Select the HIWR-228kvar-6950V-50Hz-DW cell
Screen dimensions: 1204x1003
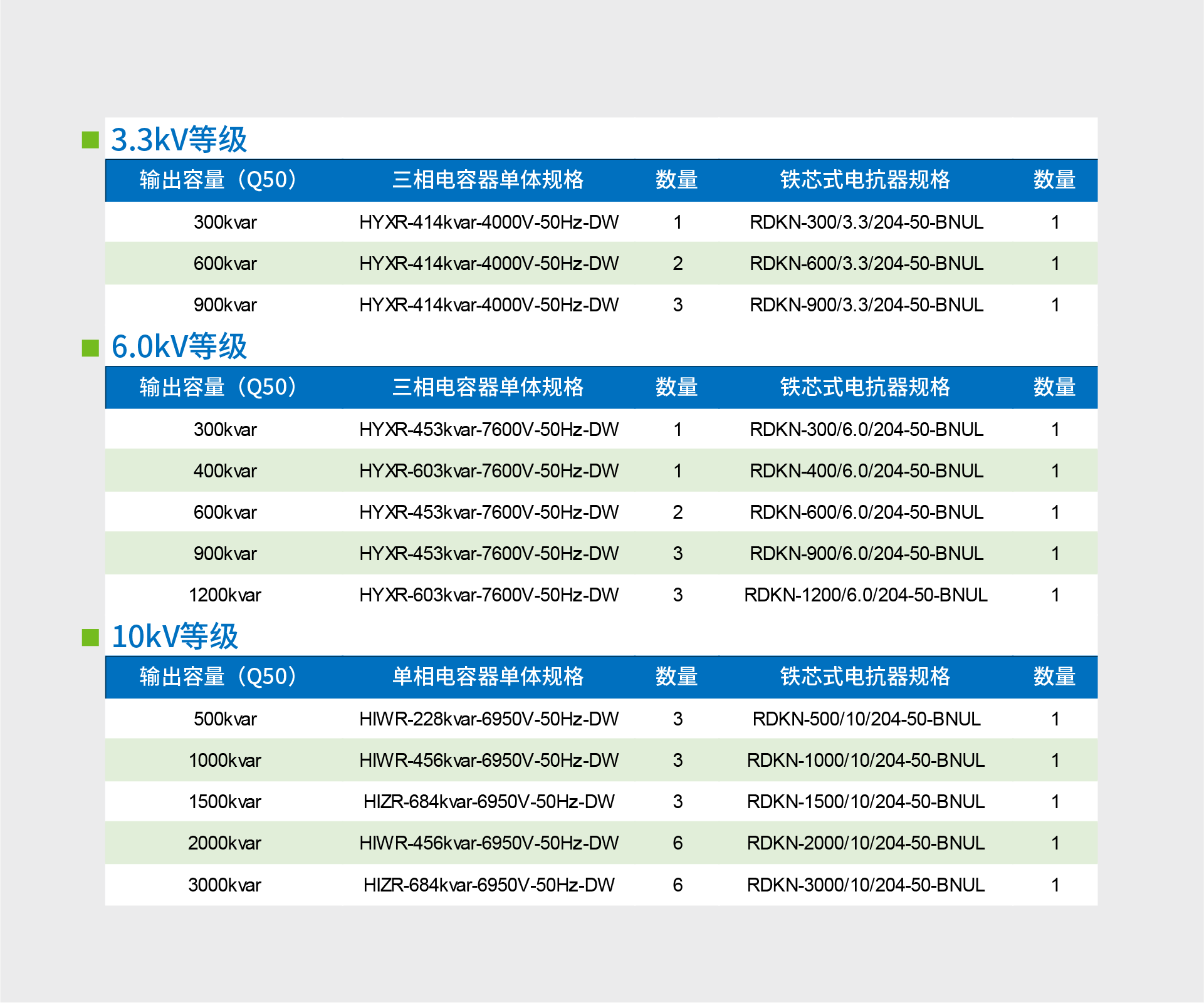pyautogui.click(x=488, y=719)
